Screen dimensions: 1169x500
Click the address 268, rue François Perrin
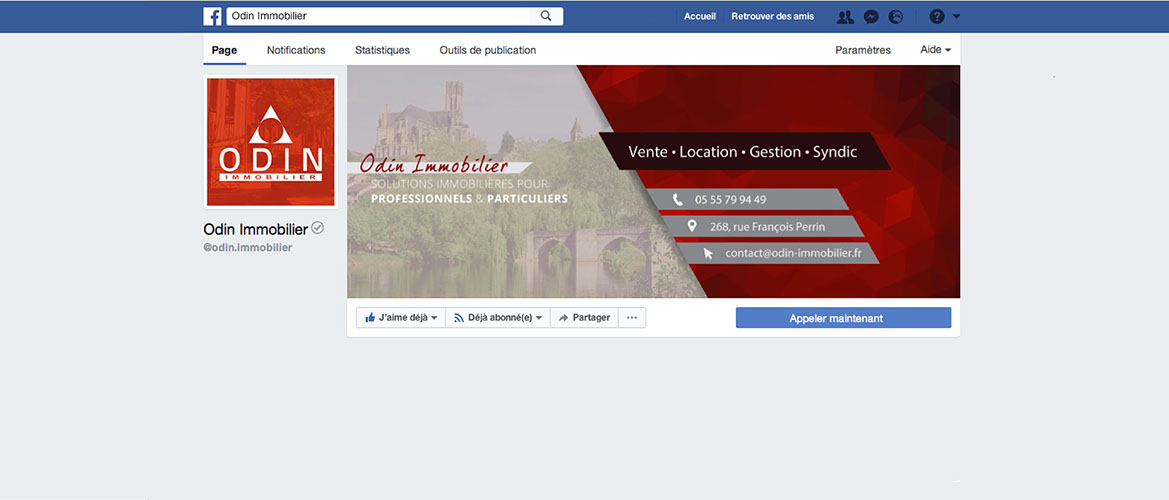767,227
